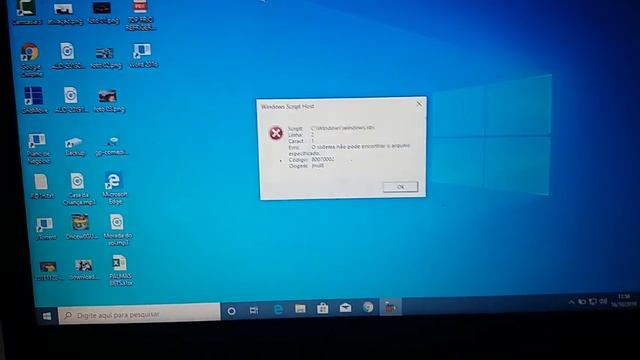Click the highlighted active app on taskbar
This screenshot has width=640, height=360.
pos(390,307)
